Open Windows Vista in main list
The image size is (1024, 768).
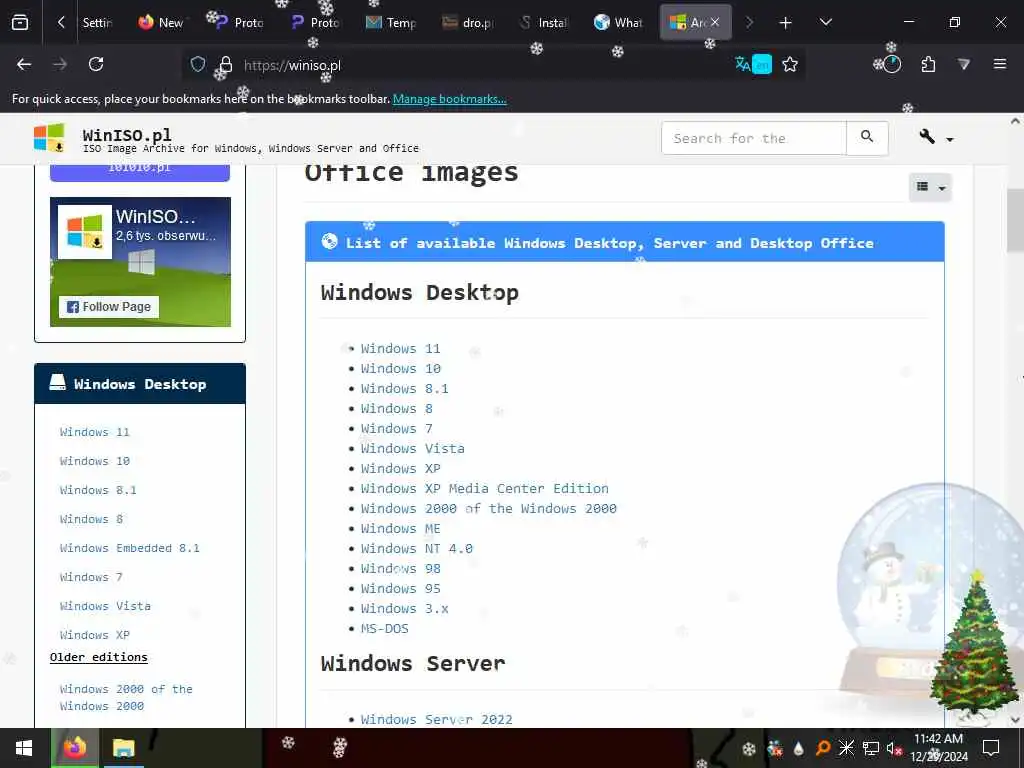pos(412,449)
